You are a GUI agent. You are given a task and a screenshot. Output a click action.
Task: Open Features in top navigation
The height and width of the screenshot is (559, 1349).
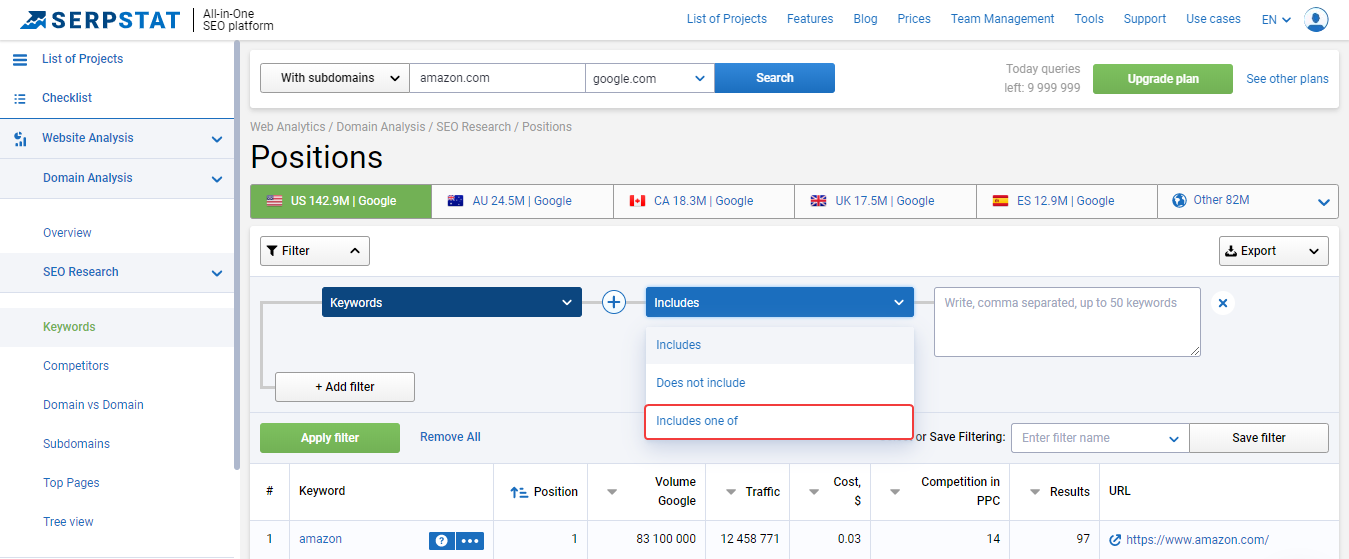[810, 19]
